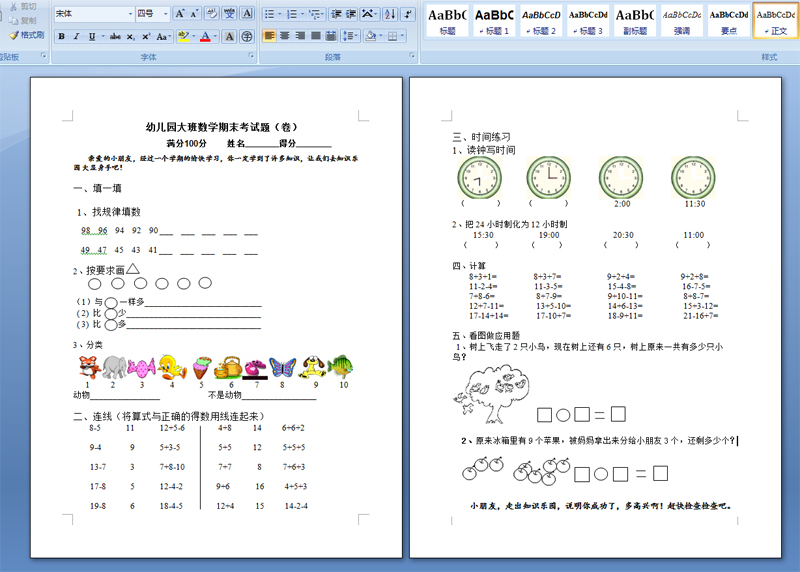The height and width of the screenshot is (572, 800).
Task: Center the text
Action: coord(285,36)
